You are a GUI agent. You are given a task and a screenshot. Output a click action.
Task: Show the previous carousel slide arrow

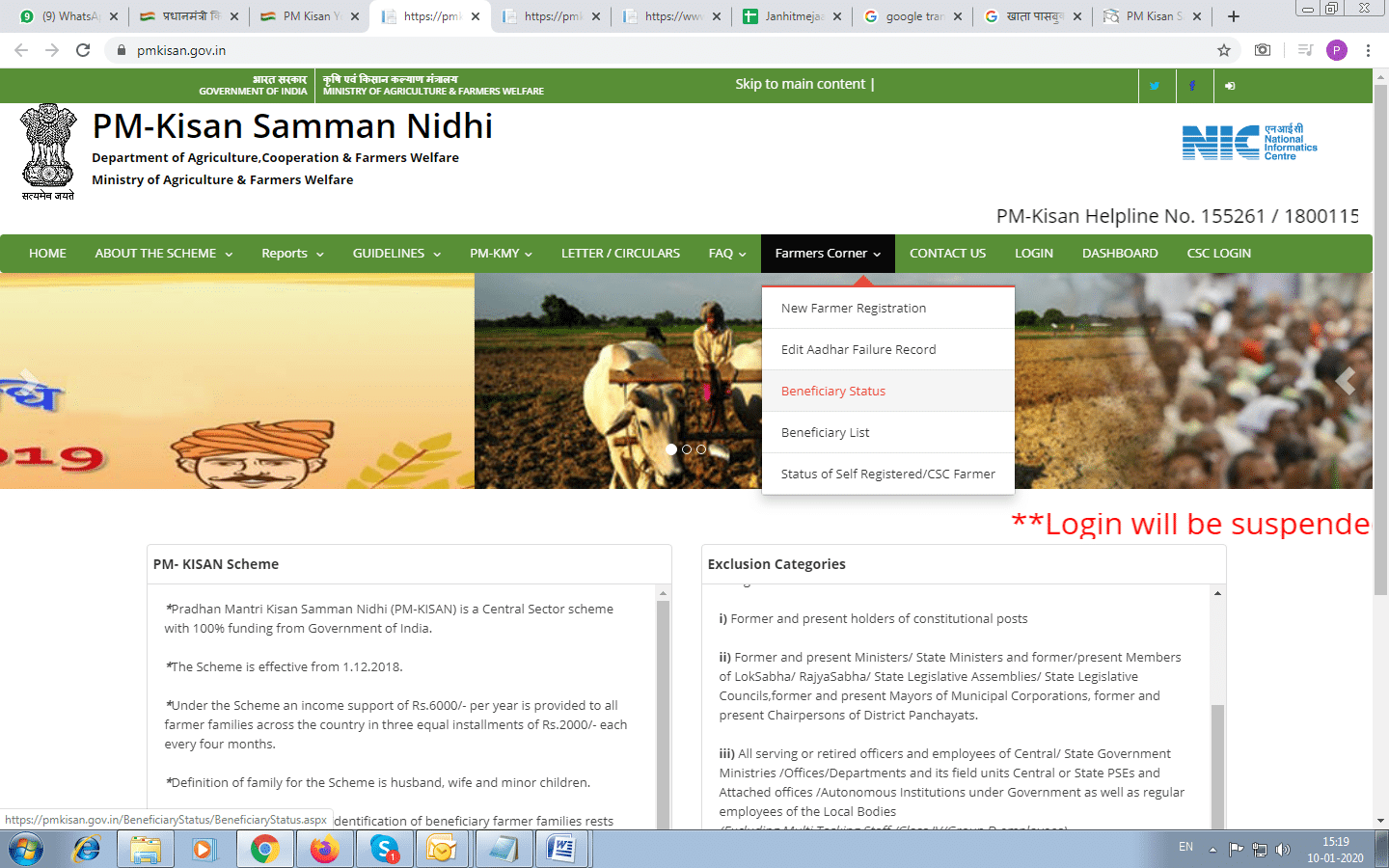tap(29, 381)
